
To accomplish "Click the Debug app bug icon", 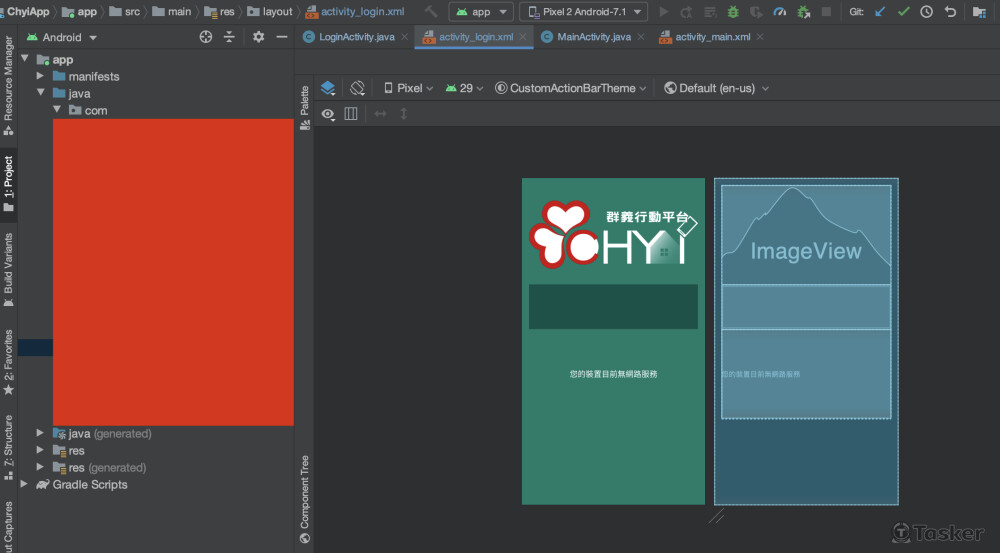I will (734, 12).
